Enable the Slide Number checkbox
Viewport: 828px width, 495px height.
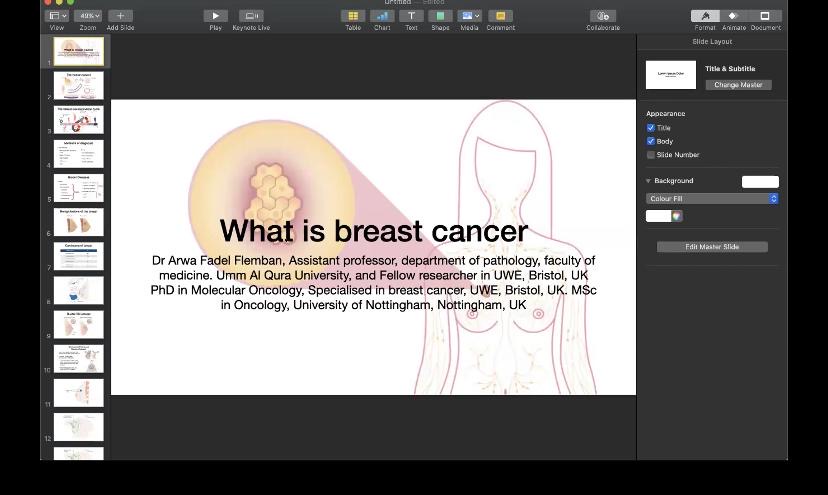coord(651,155)
